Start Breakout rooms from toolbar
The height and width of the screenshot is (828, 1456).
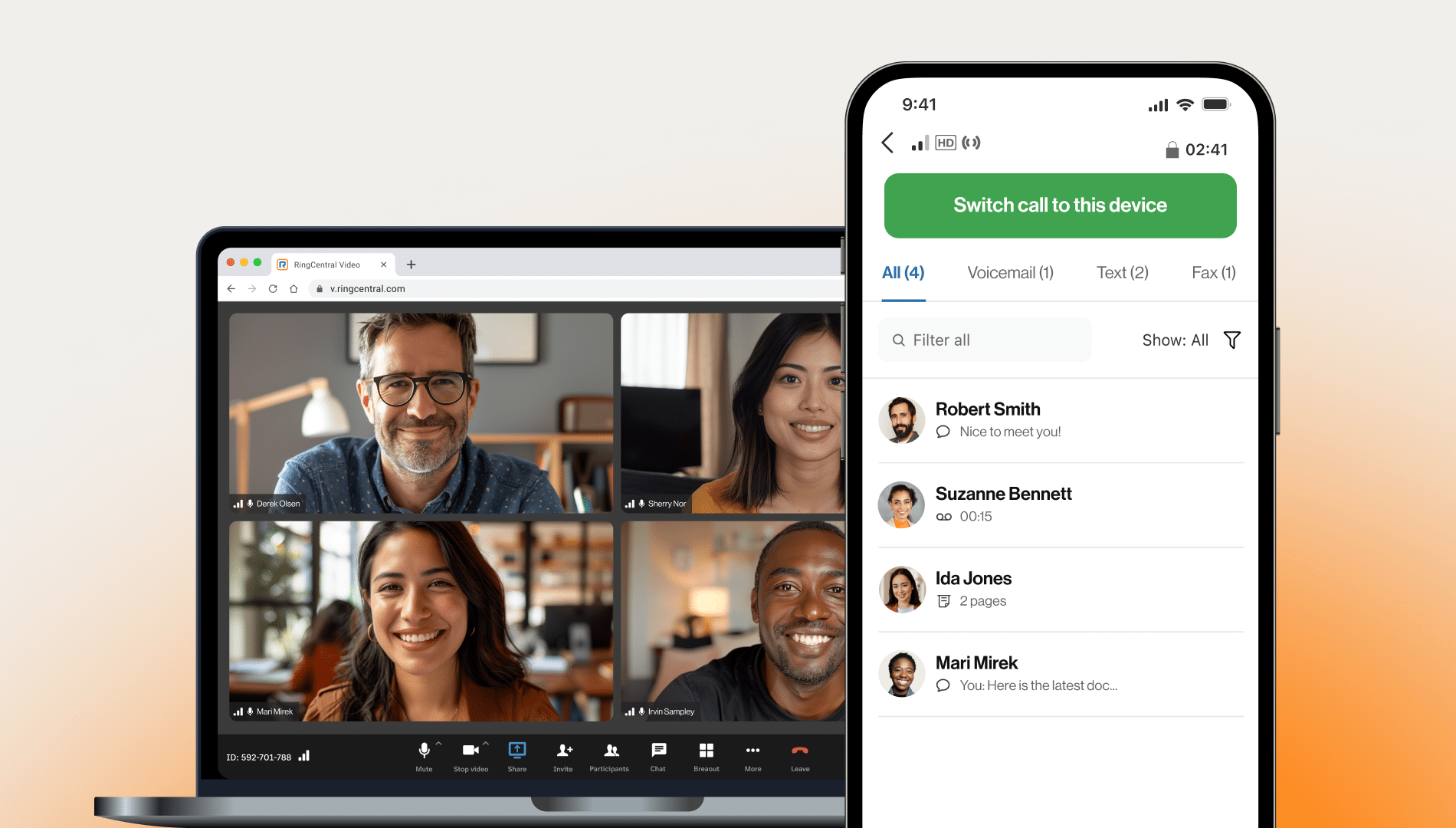coord(707,751)
